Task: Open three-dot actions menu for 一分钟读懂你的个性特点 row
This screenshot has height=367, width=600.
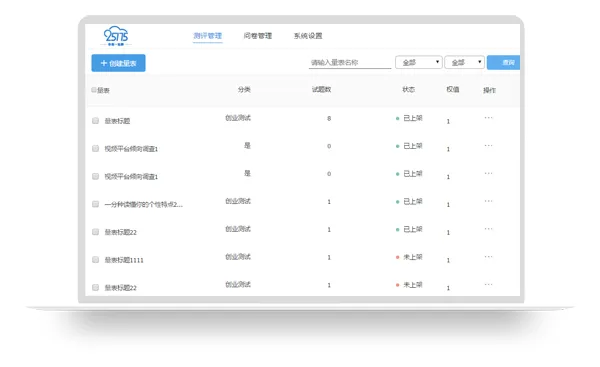Action: coord(488,201)
